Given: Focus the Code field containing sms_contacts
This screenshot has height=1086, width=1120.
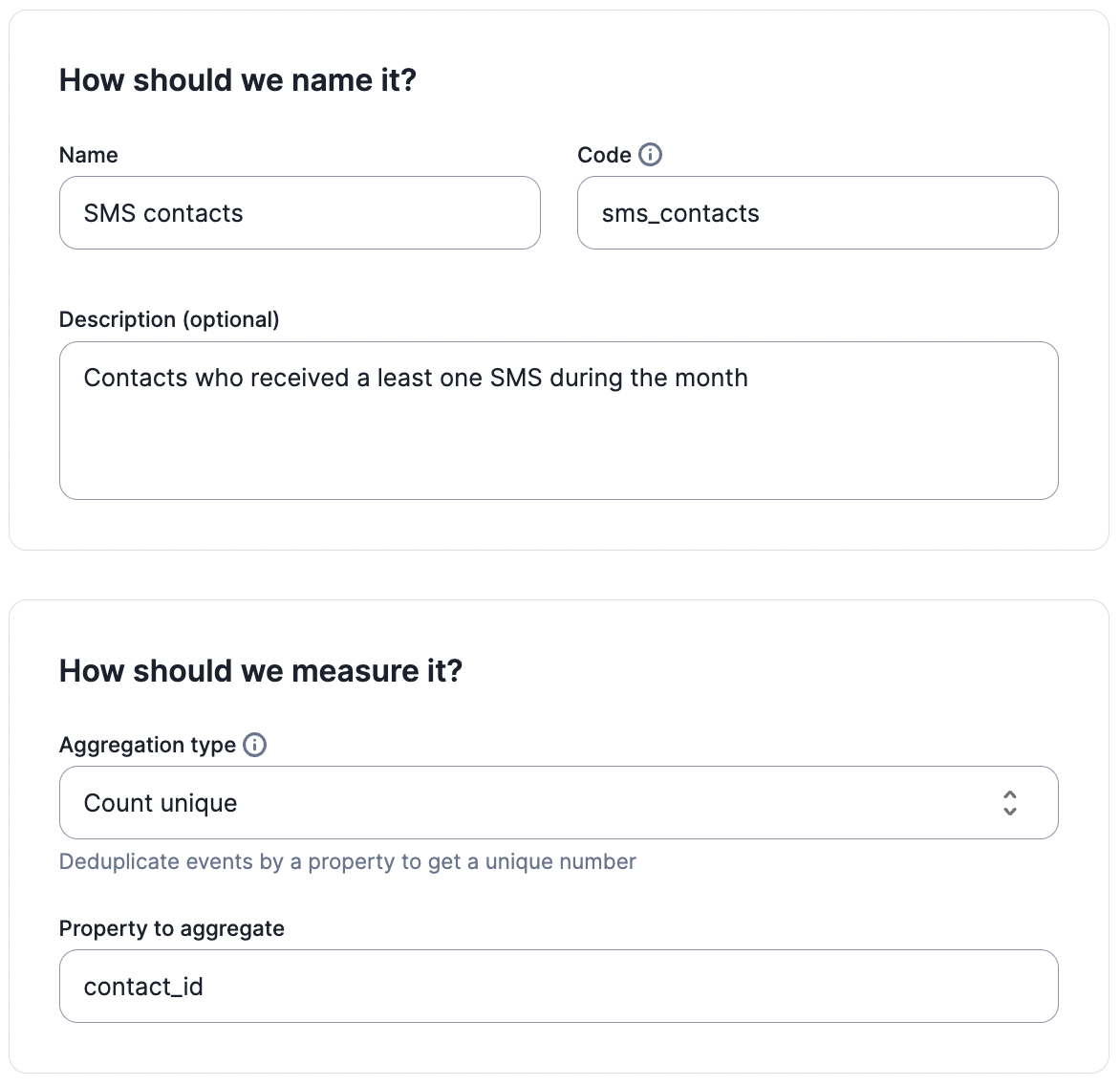Looking at the screenshot, I should [818, 213].
